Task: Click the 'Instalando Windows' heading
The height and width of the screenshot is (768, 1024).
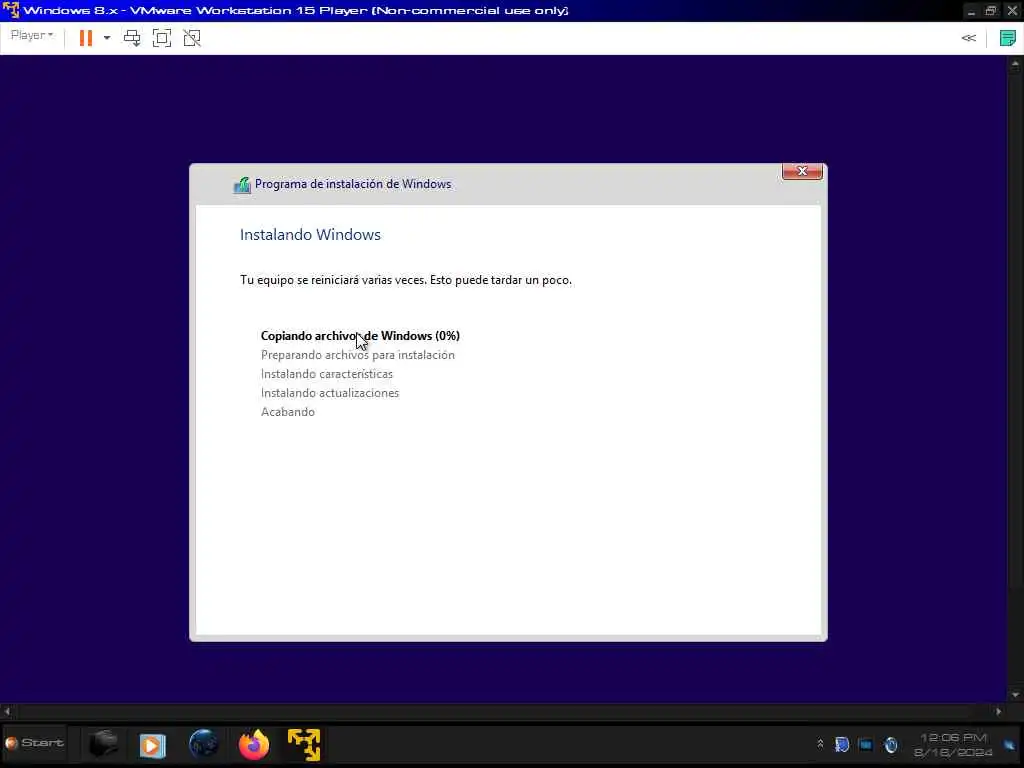Action: 310,235
